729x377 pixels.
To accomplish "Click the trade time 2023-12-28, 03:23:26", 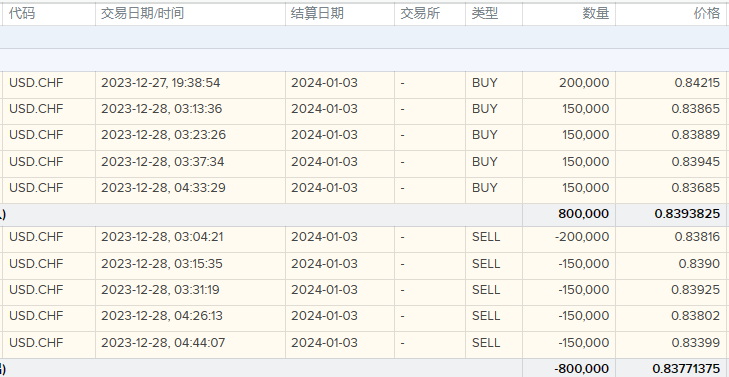I will coord(163,135).
